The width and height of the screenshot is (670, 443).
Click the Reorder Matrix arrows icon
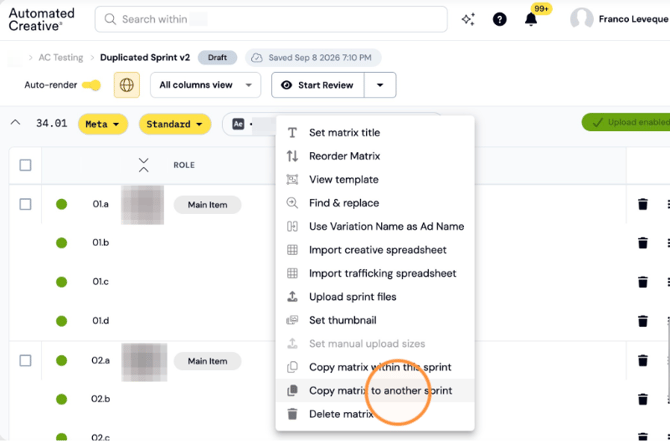(292, 156)
